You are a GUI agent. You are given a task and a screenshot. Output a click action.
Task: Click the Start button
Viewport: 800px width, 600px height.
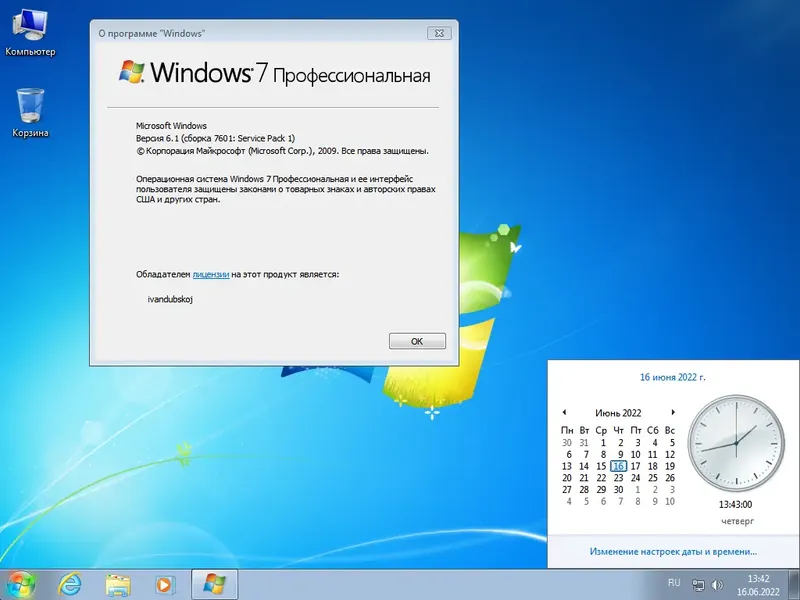[x=20, y=585]
